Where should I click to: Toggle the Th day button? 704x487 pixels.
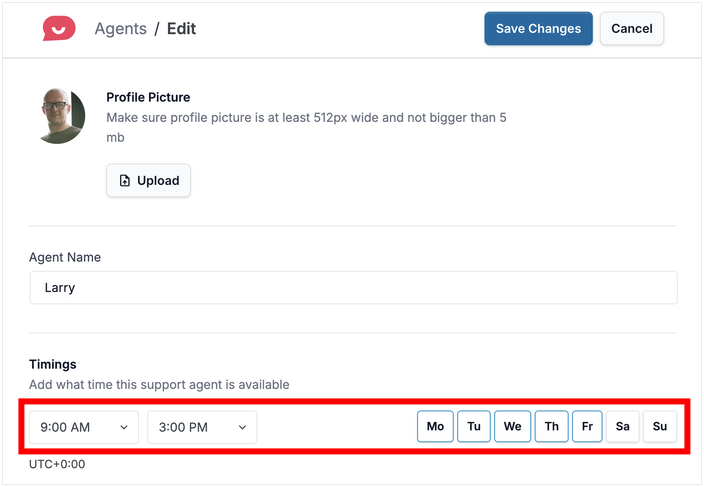coord(551,427)
